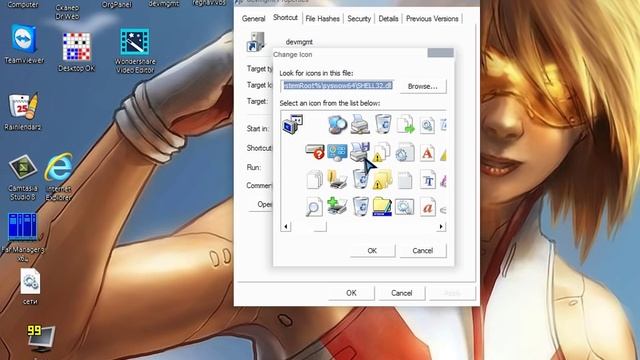Select the window with magnifier icon
This screenshot has width=640, height=360.
[404, 207]
